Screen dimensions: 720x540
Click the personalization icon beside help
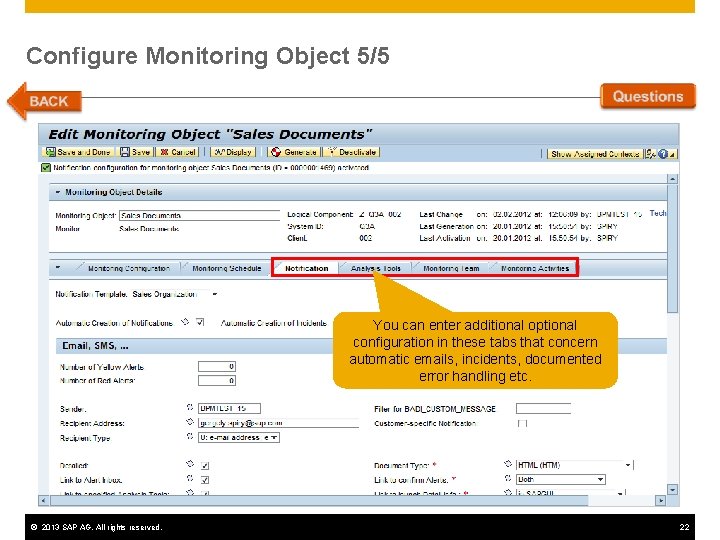[651, 154]
